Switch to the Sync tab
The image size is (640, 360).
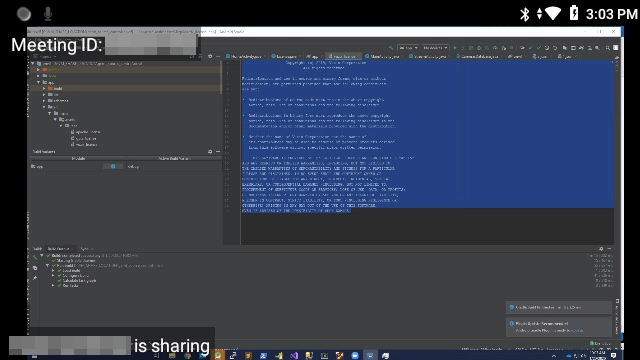(x=86, y=249)
